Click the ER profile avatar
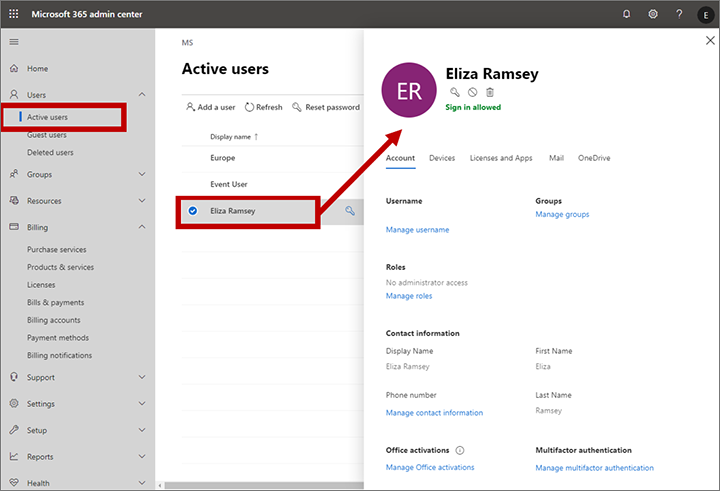The height and width of the screenshot is (491, 720). pos(409,90)
